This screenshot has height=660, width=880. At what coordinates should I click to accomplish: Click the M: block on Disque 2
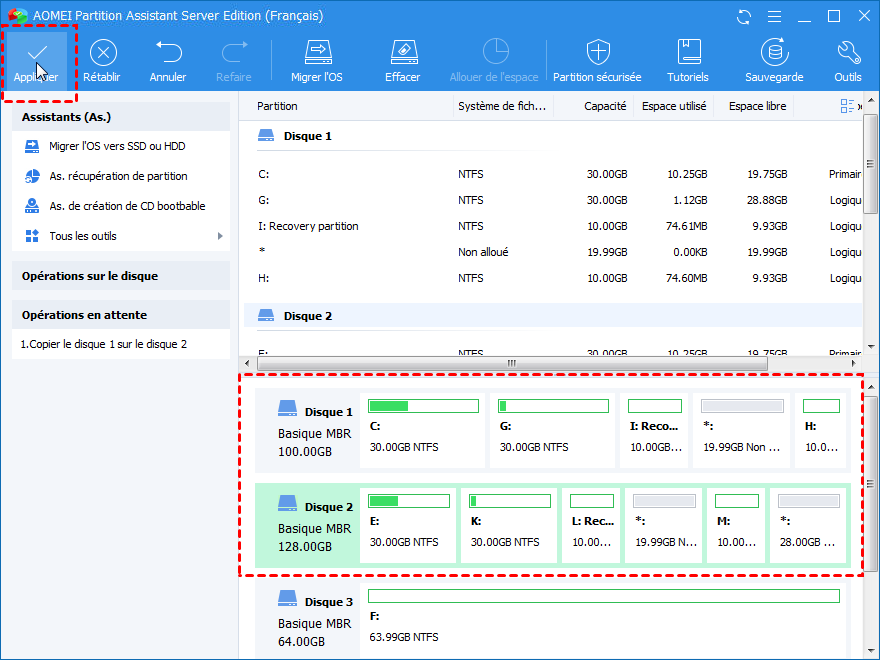(x=736, y=525)
